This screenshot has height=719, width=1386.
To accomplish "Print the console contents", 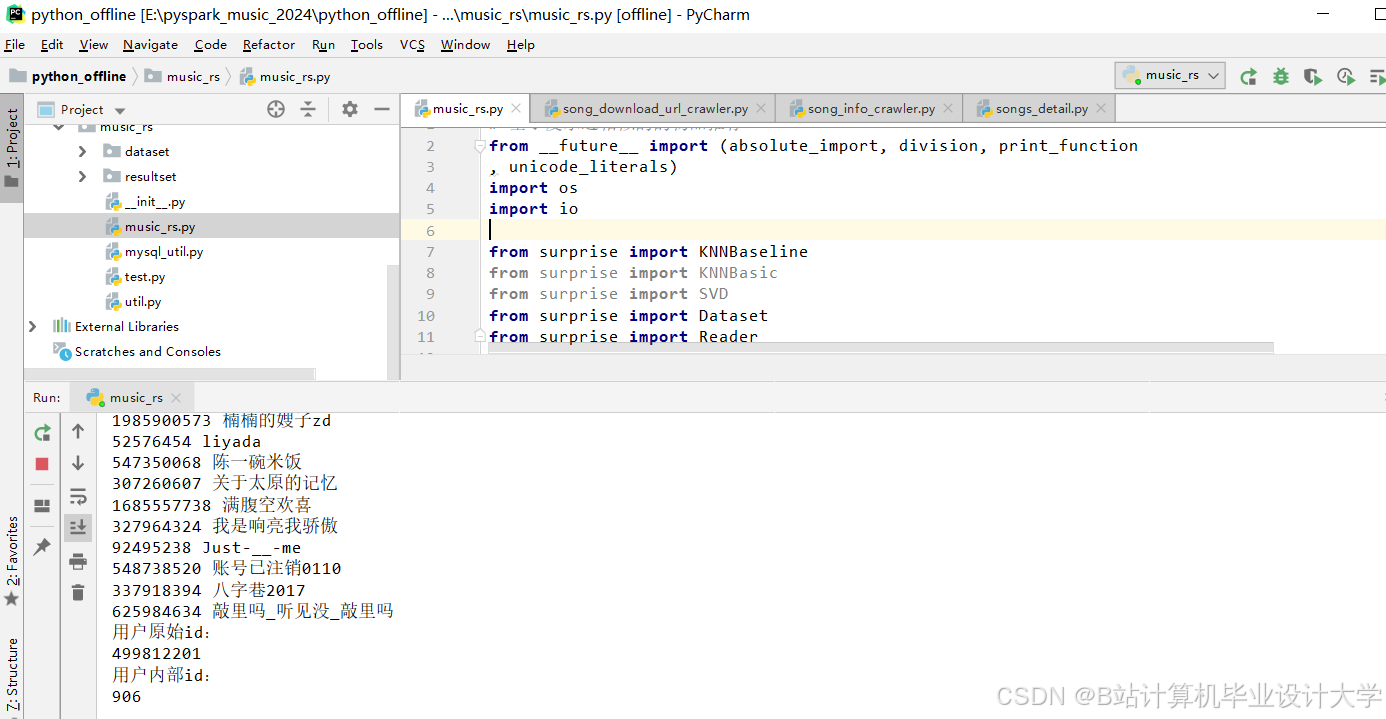I will tap(78, 561).
